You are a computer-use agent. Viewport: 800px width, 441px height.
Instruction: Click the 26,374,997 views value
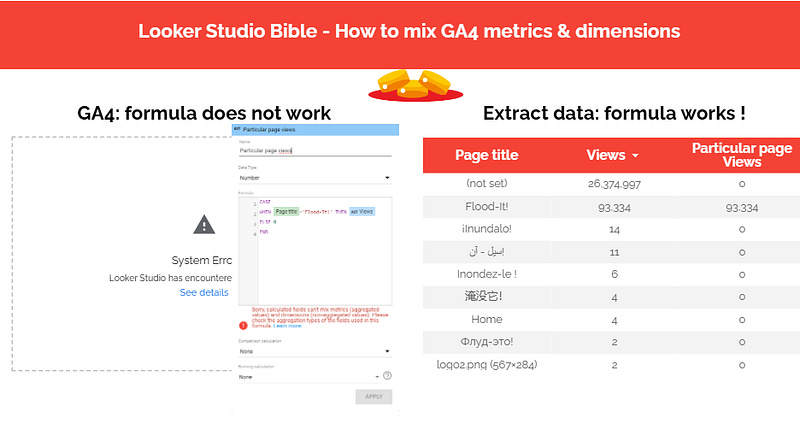pos(614,184)
